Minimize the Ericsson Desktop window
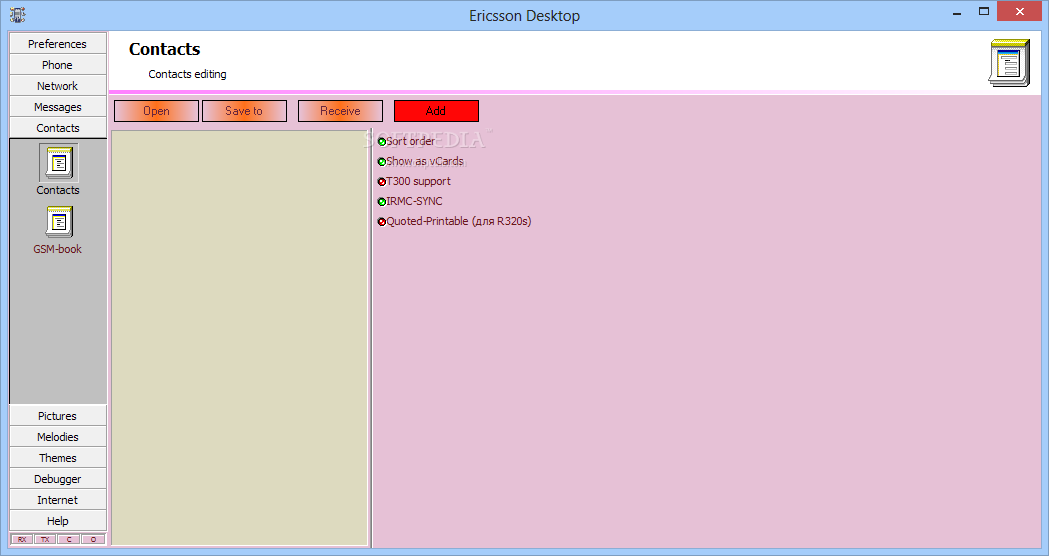The width and height of the screenshot is (1049, 556). click(957, 13)
